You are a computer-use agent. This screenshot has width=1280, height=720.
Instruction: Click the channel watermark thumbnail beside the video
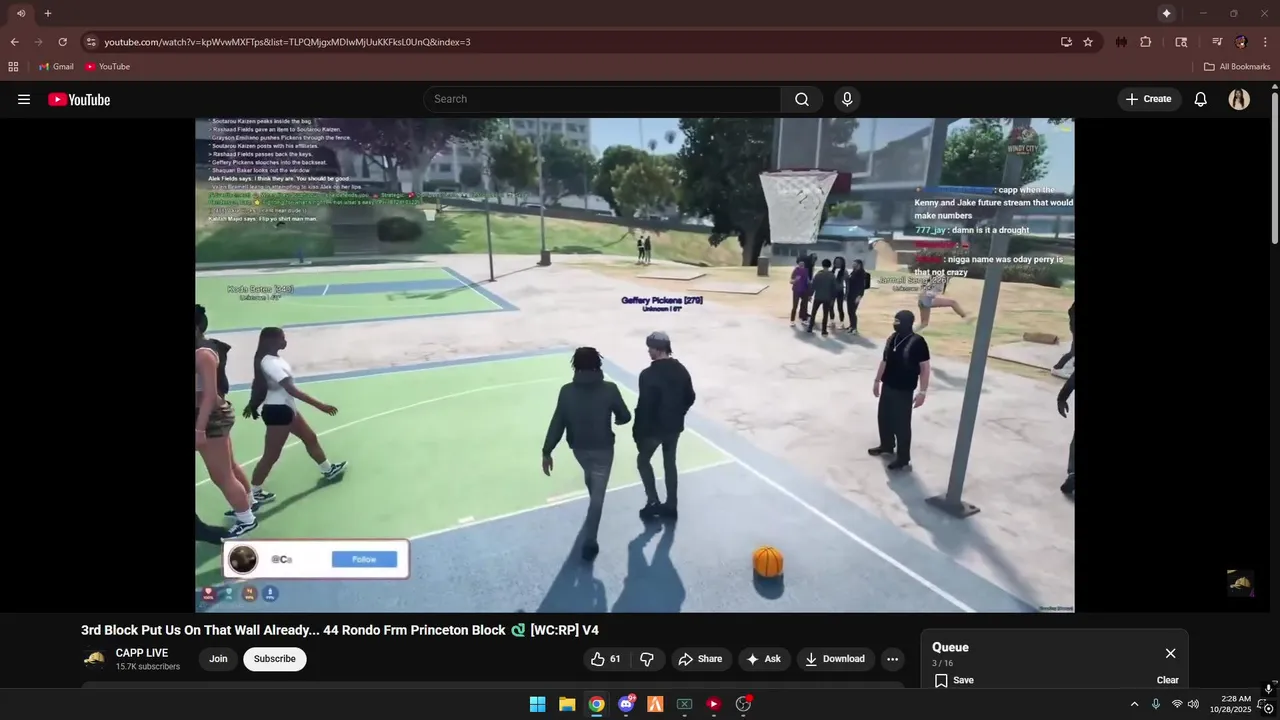coord(1240,583)
